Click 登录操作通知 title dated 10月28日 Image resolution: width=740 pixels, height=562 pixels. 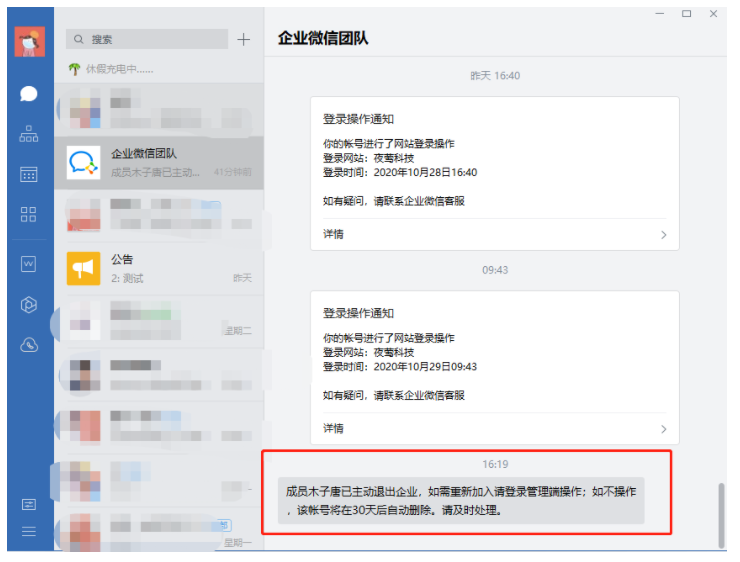click(x=358, y=119)
